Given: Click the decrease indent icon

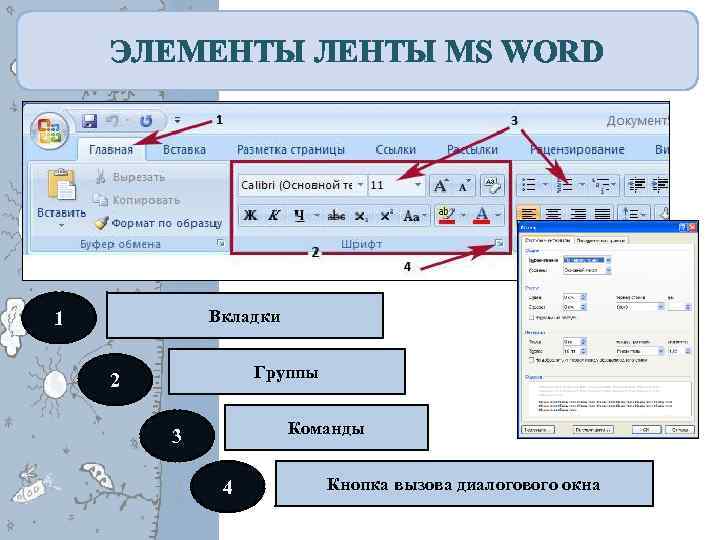Looking at the screenshot, I should (636, 185).
